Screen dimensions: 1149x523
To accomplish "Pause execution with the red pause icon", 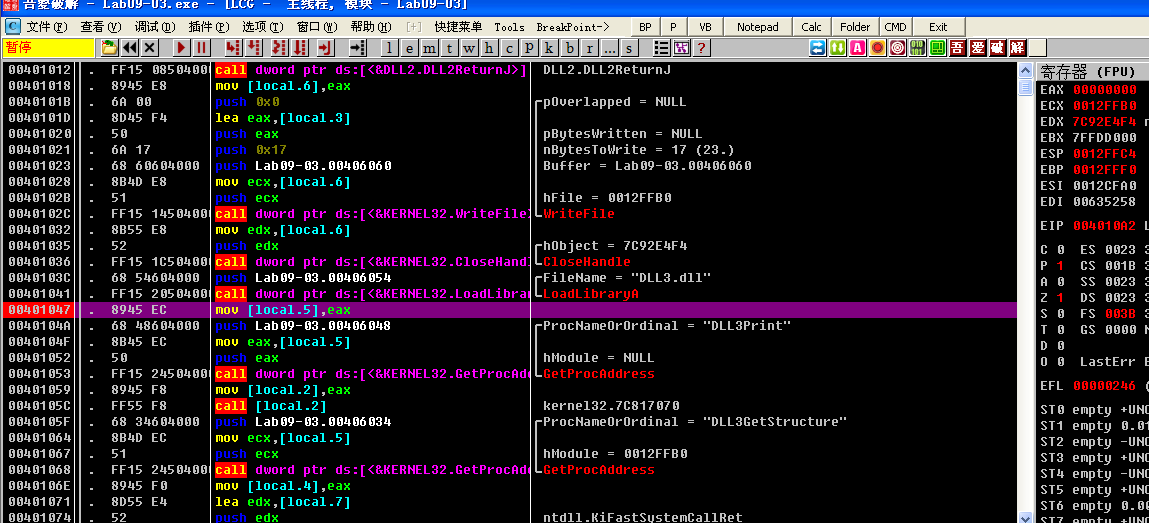I will point(201,48).
